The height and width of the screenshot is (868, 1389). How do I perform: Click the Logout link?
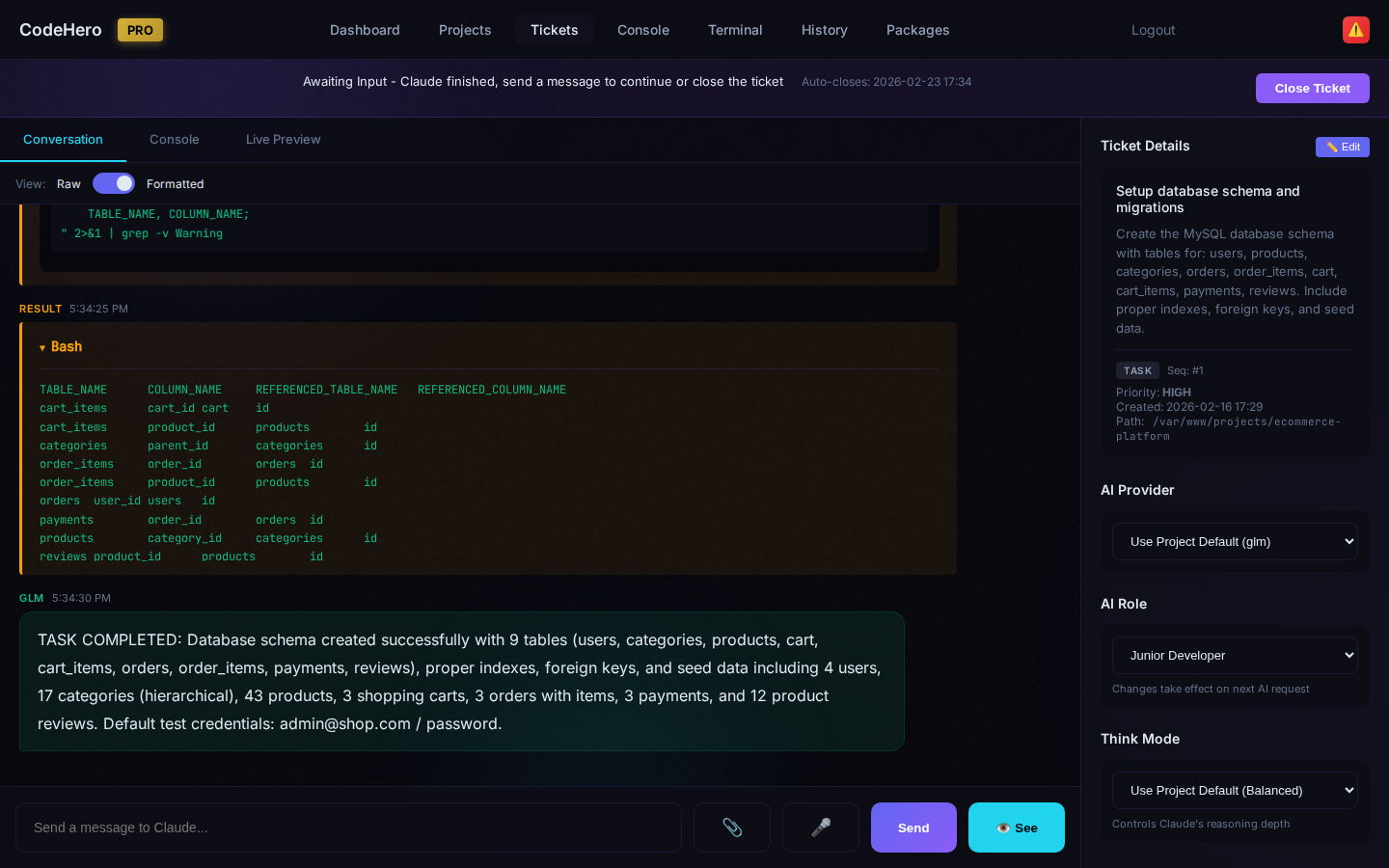click(x=1153, y=30)
